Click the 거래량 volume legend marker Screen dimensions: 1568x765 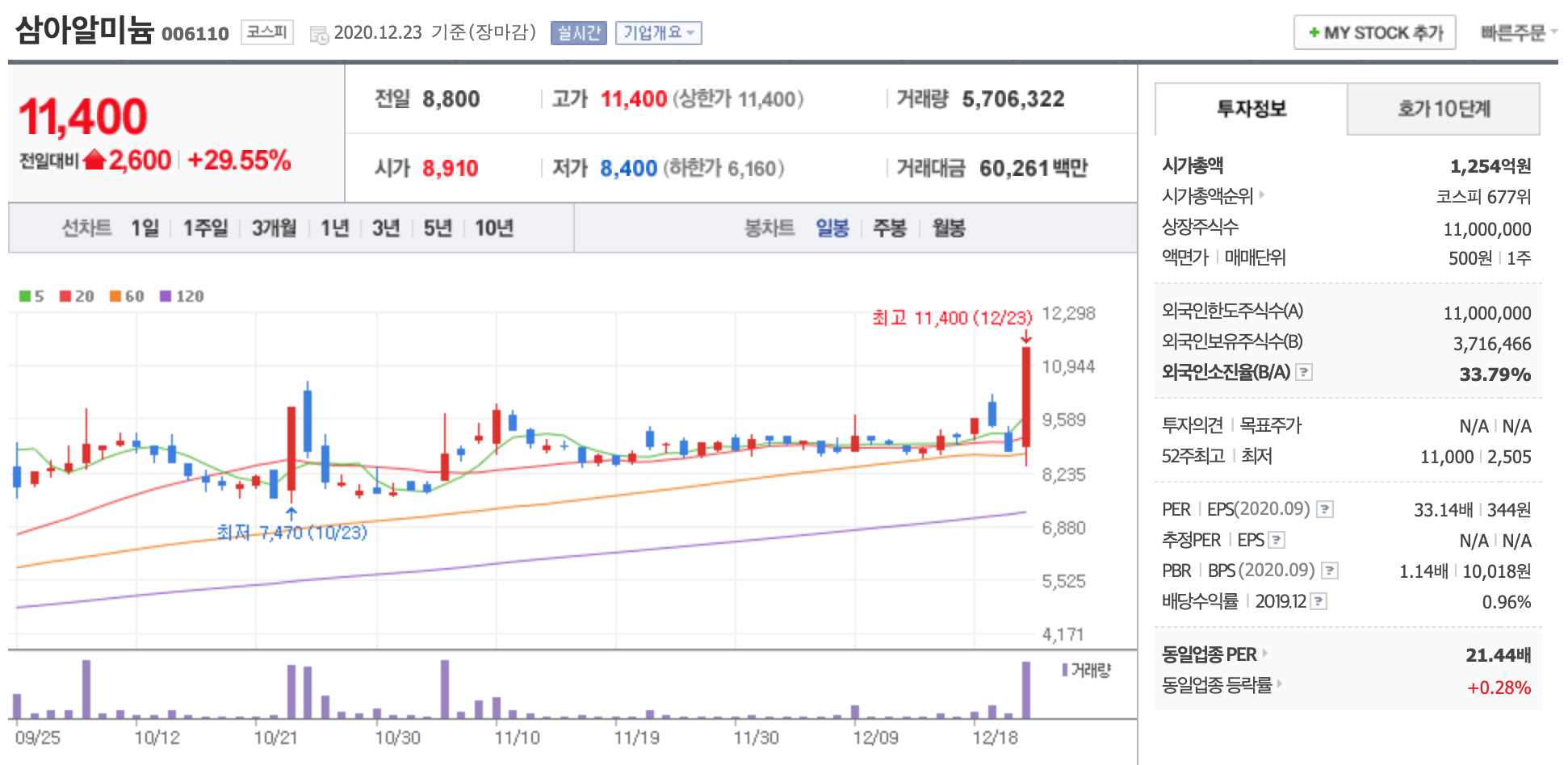pyautogui.click(x=1065, y=670)
